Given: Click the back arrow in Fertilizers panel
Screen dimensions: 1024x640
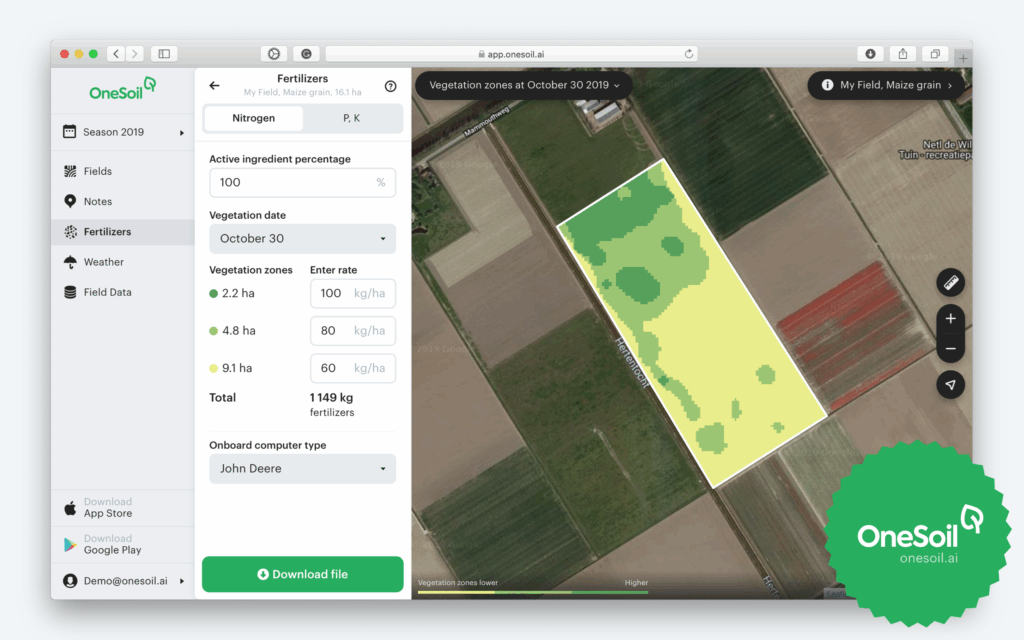Looking at the screenshot, I should click(214, 86).
